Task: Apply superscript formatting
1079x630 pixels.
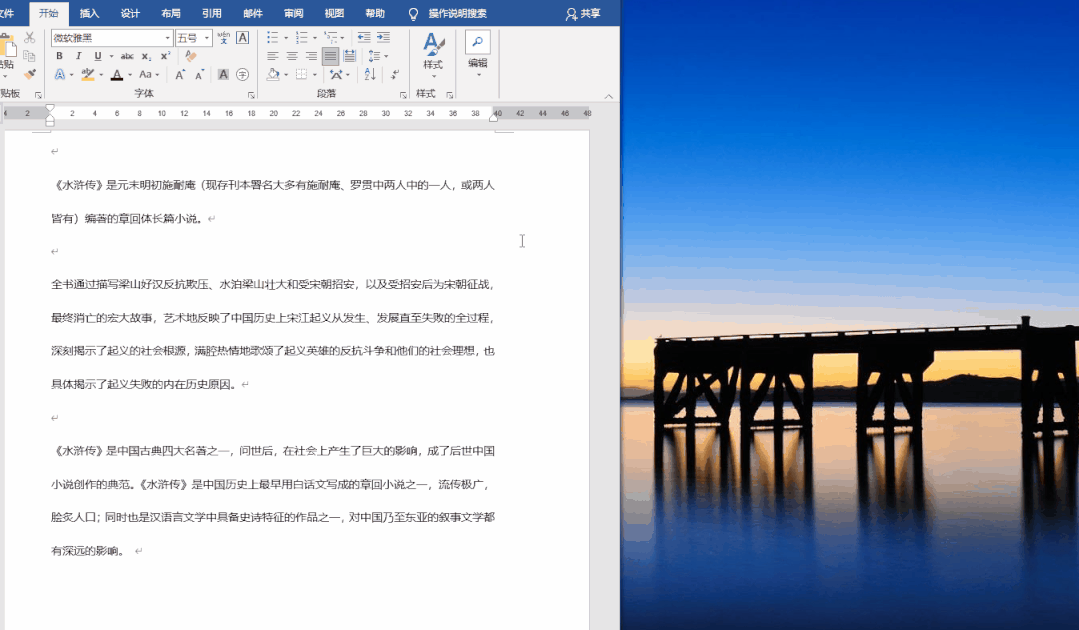Action: pyautogui.click(x=166, y=56)
